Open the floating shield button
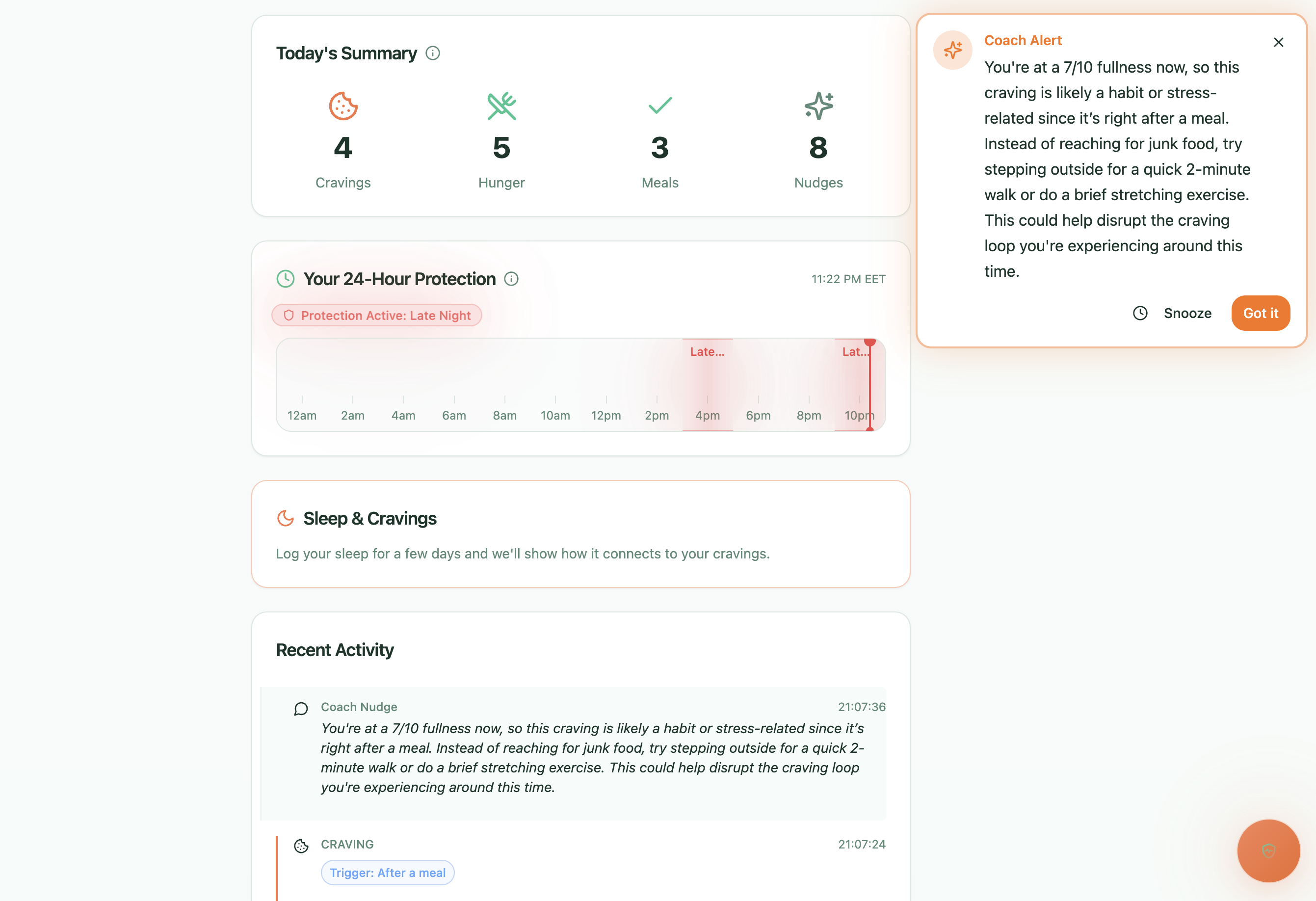Image resolution: width=1316 pixels, height=901 pixels. pyautogui.click(x=1268, y=850)
